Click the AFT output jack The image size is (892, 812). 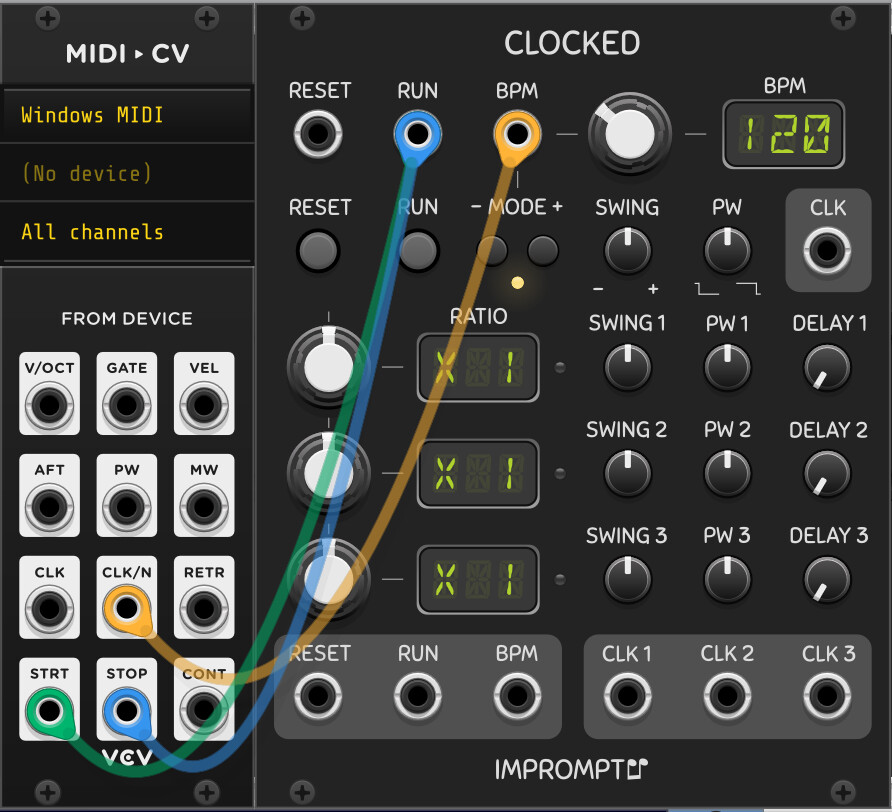(49, 507)
